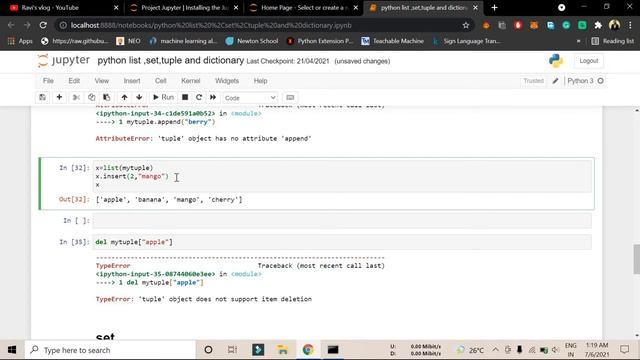Save notebook with the save and checkpoint icon
Viewport: 640px width, 360px height.
click(x=42, y=98)
